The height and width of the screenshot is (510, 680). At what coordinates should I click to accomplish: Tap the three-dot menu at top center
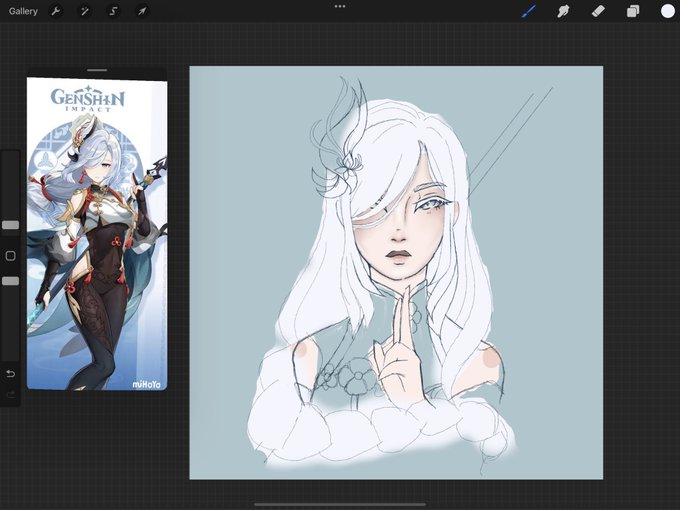click(x=340, y=7)
